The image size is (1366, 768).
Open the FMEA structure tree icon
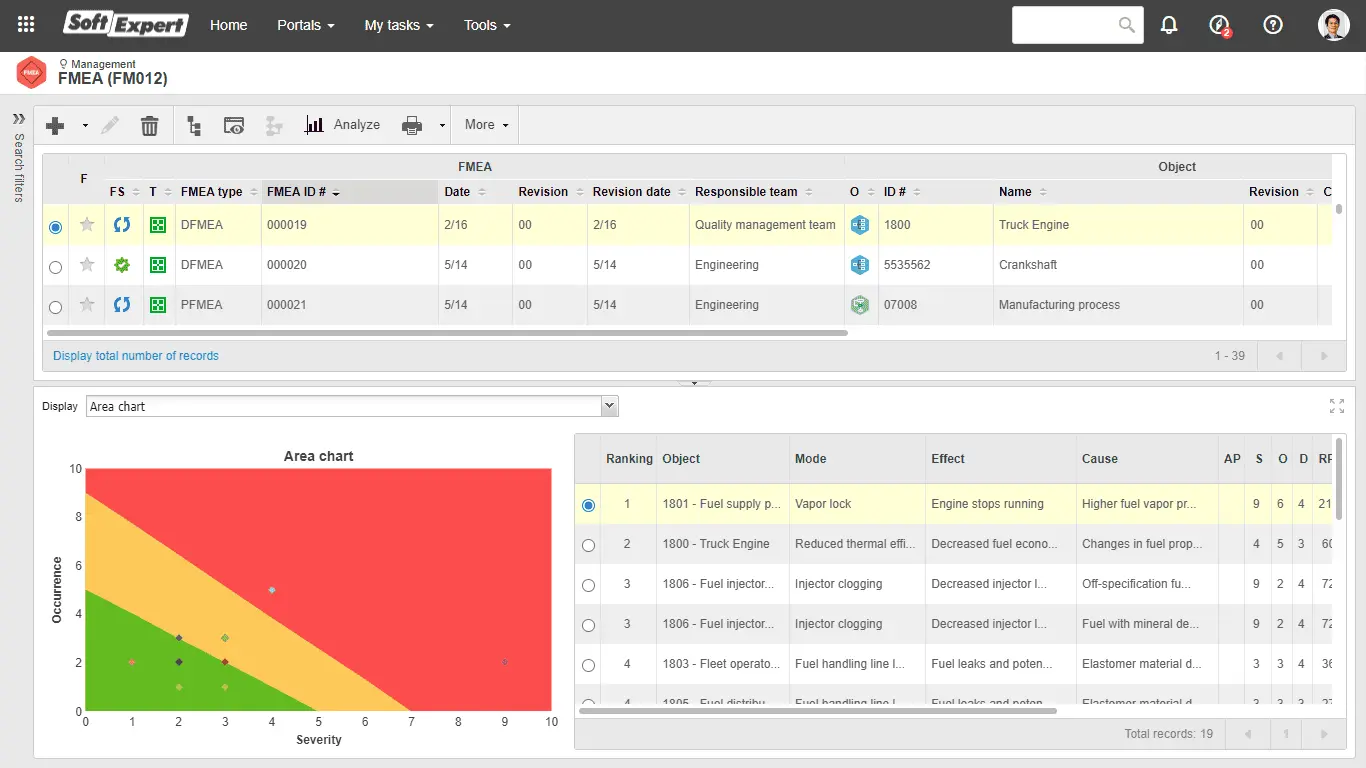click(x=194, y=125)
